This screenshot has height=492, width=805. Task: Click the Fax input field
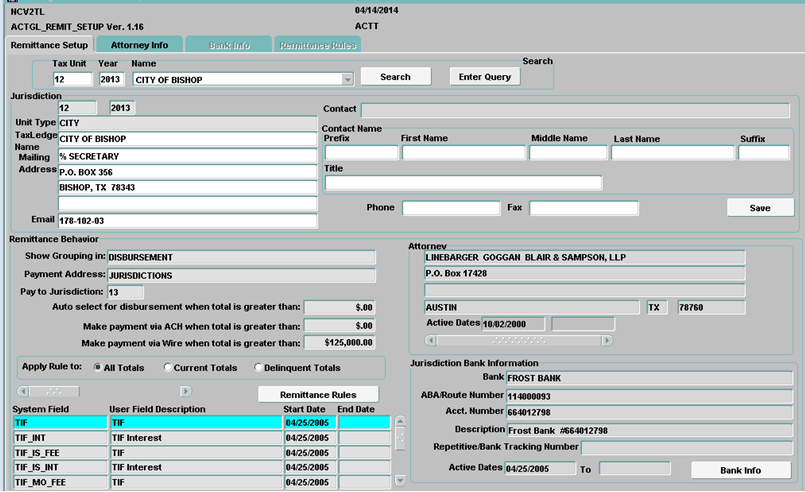(584, 208)
